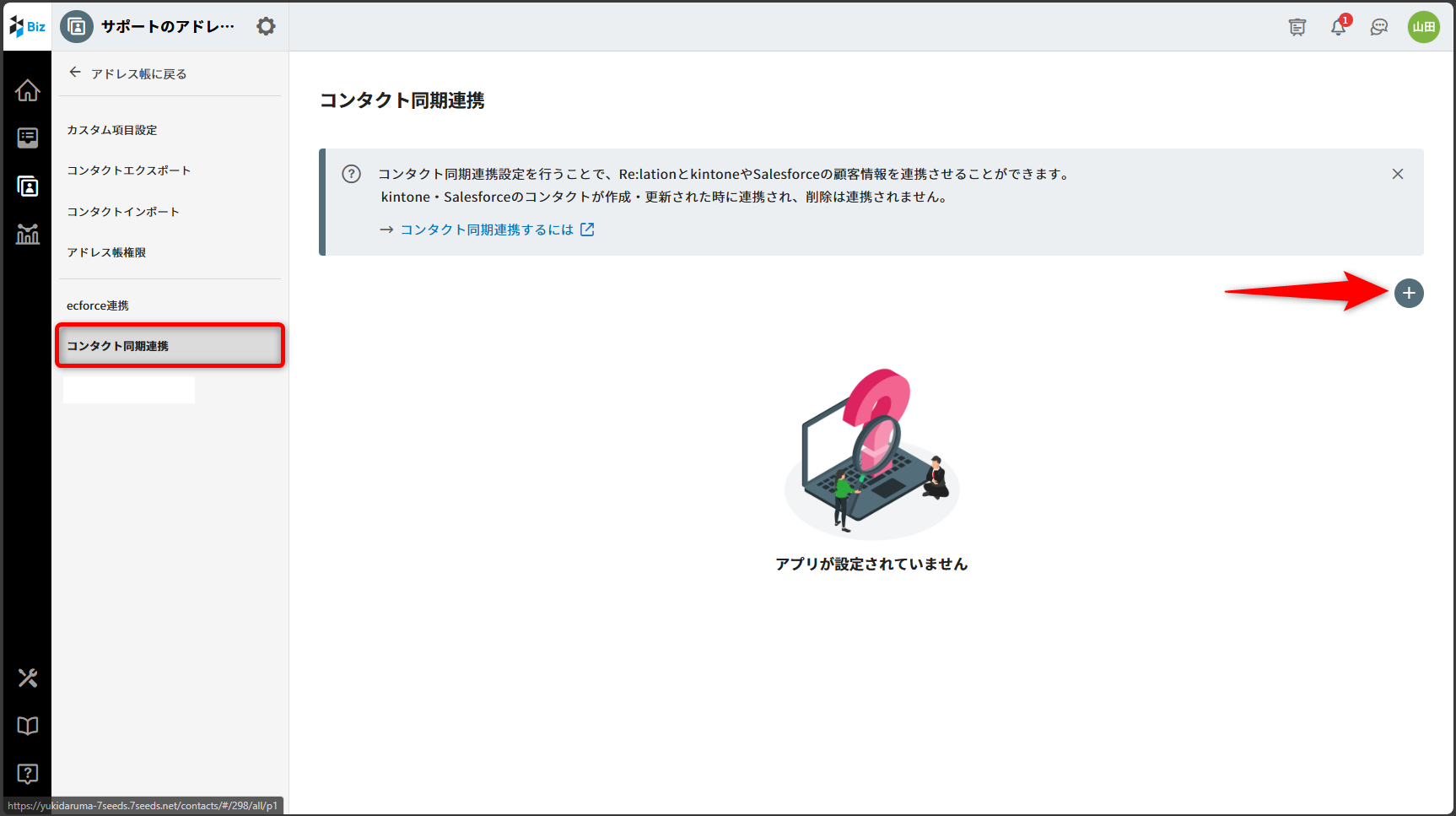Open the settings gear next to address book name

(x=266, y=26)
